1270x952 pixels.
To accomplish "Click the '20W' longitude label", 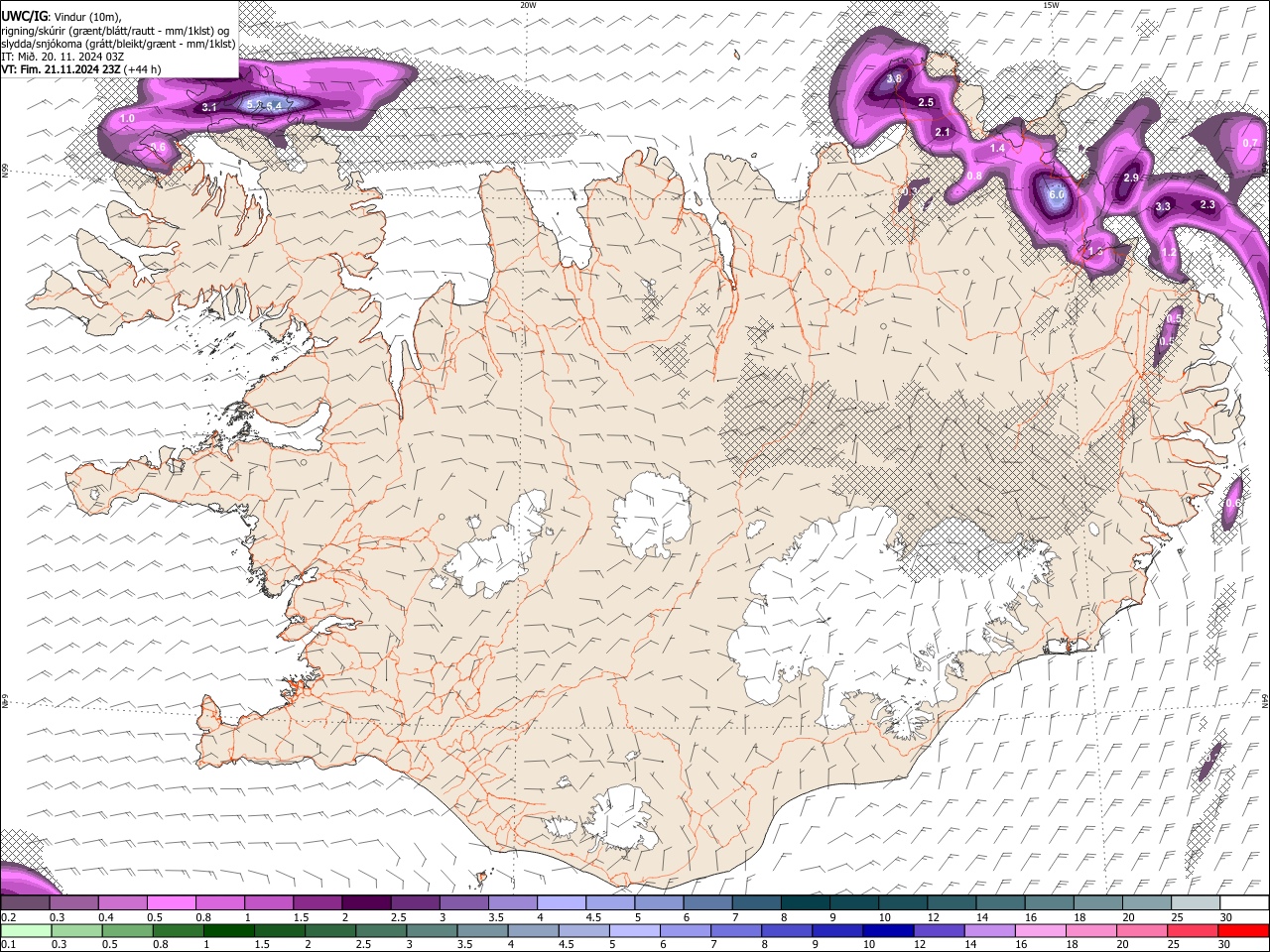I will tap(528, 5).
